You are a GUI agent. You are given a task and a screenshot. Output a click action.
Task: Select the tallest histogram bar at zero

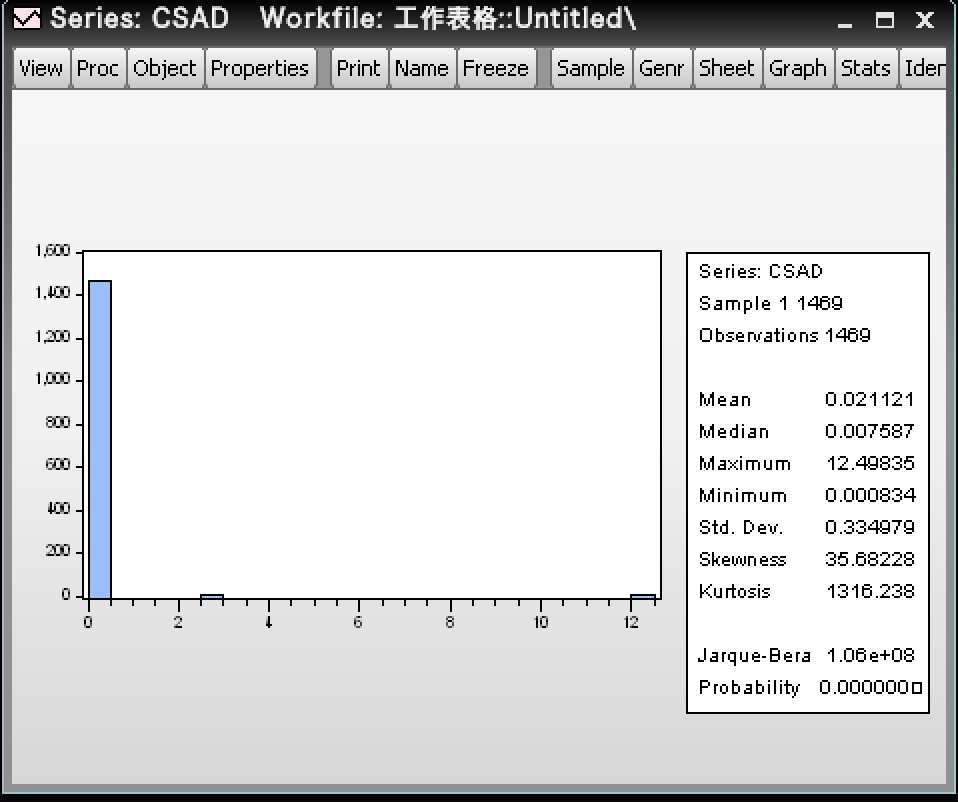[x=100, y=439]
